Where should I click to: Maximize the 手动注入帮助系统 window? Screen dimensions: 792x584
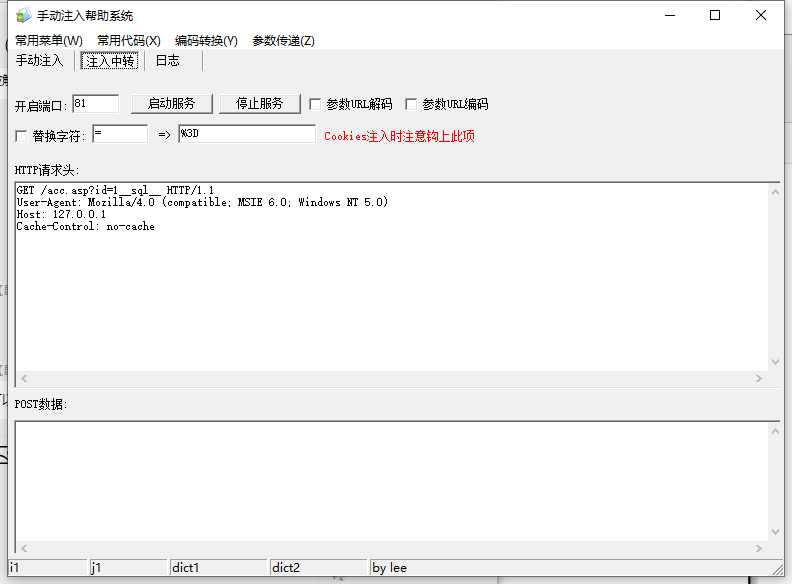[715, 16]
